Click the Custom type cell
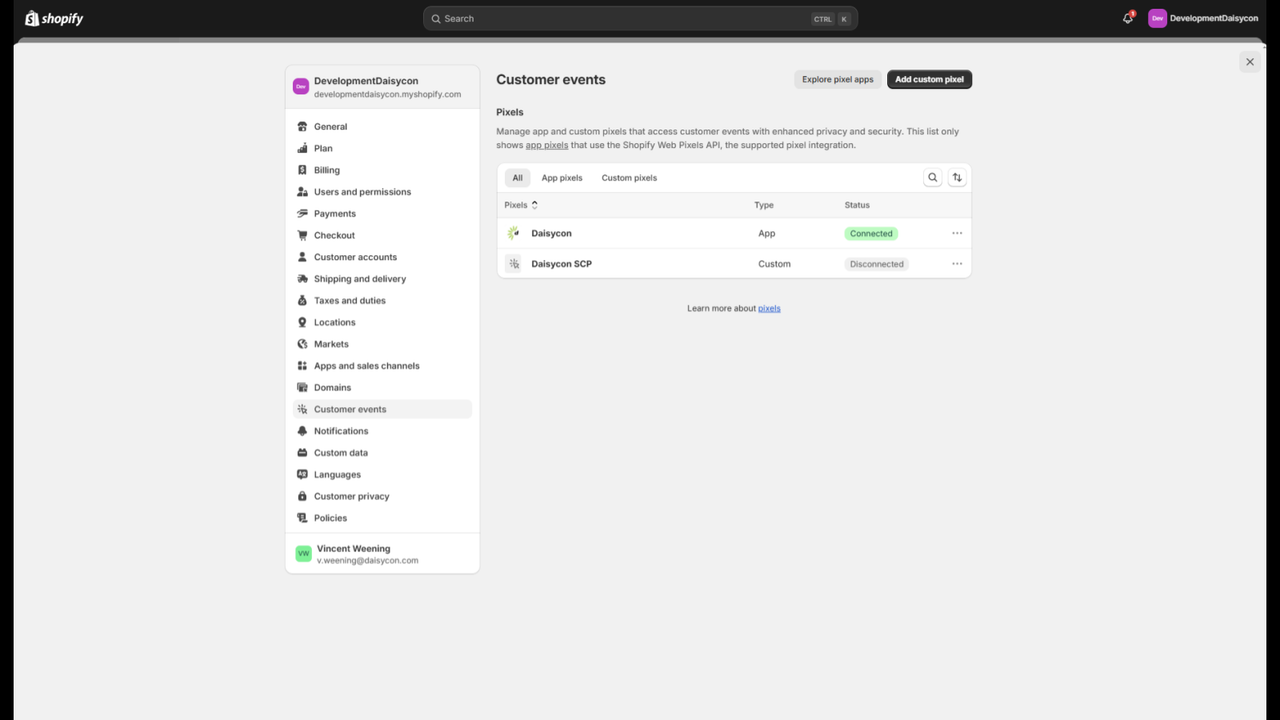 pos(774,264)
